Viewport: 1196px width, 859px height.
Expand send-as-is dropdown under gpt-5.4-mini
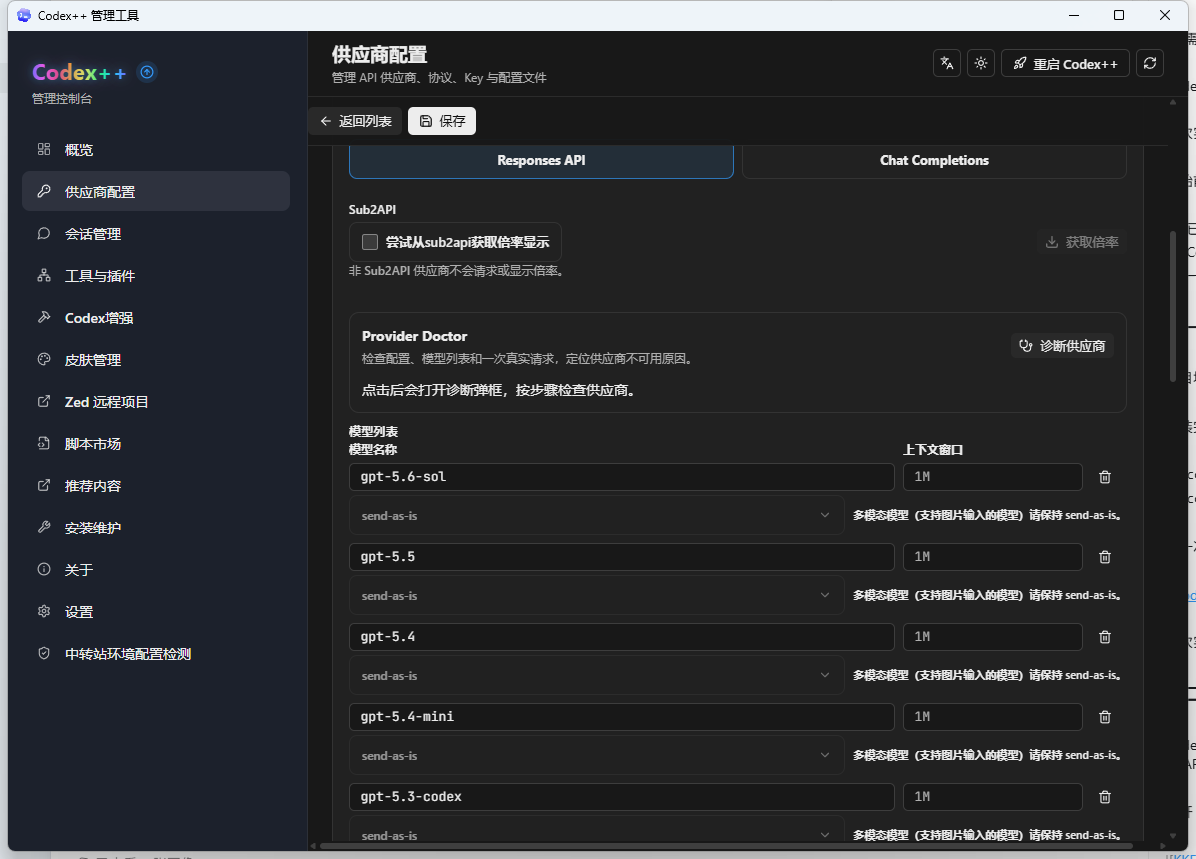tap(596, 756)
